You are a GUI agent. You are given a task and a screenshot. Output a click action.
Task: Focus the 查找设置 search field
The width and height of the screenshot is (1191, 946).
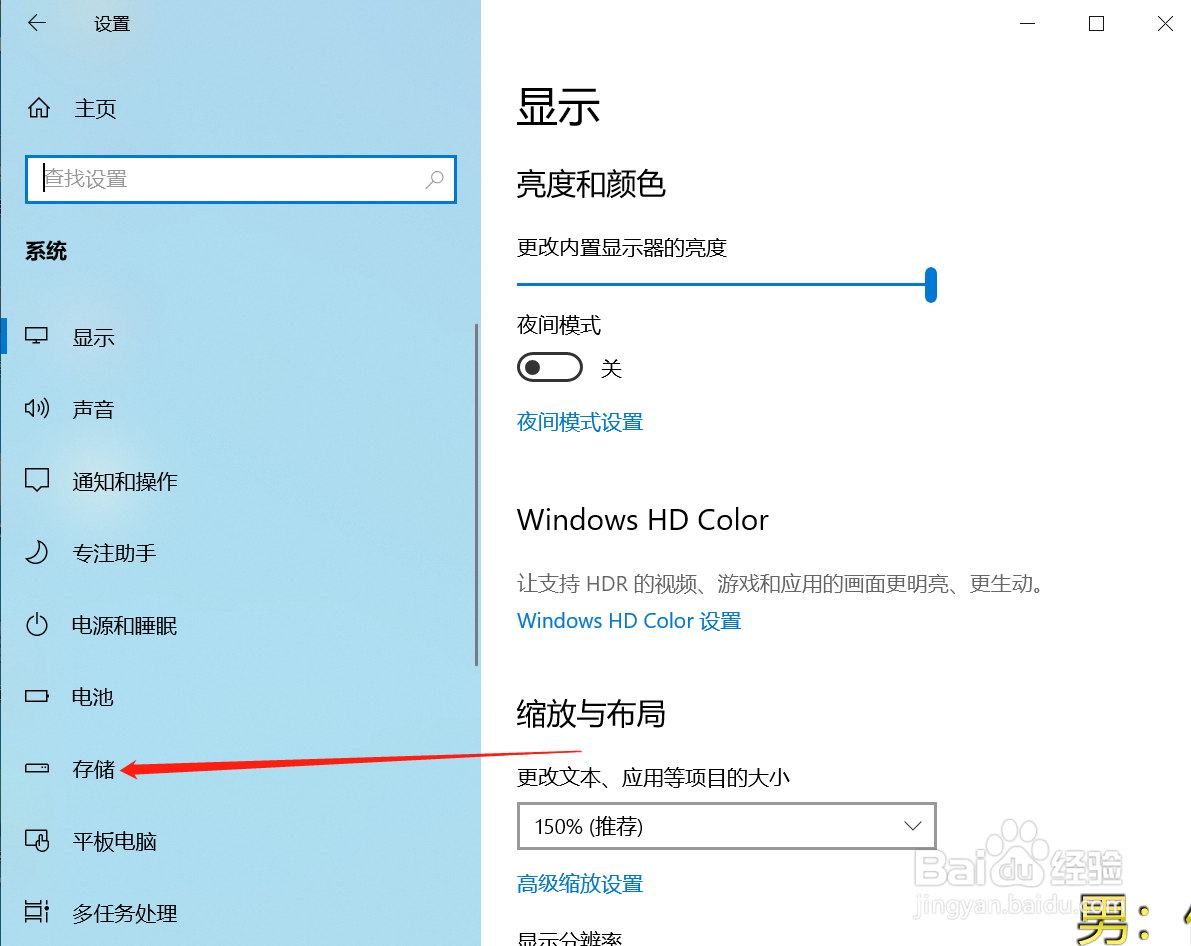coord(241,179)
